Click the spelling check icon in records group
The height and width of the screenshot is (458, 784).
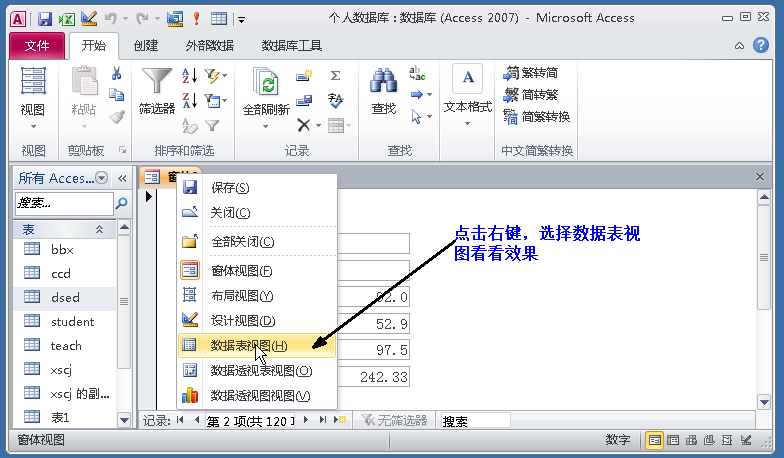[x=336, y=100]
